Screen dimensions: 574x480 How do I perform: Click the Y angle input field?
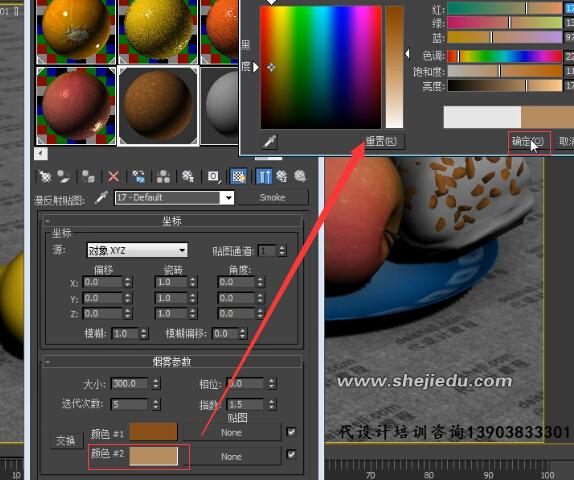[x=236, y=298]
